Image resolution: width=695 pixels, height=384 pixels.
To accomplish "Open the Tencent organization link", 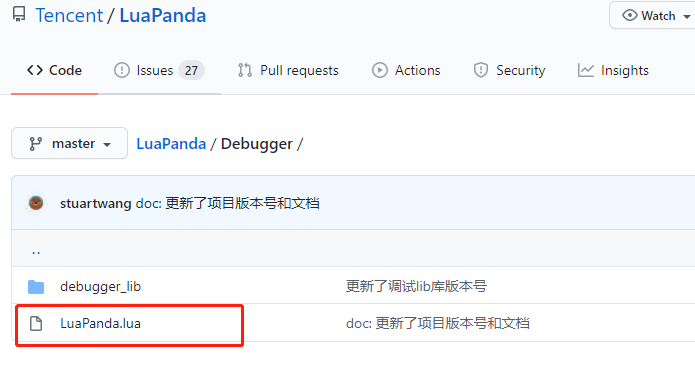I will [69, 16].
